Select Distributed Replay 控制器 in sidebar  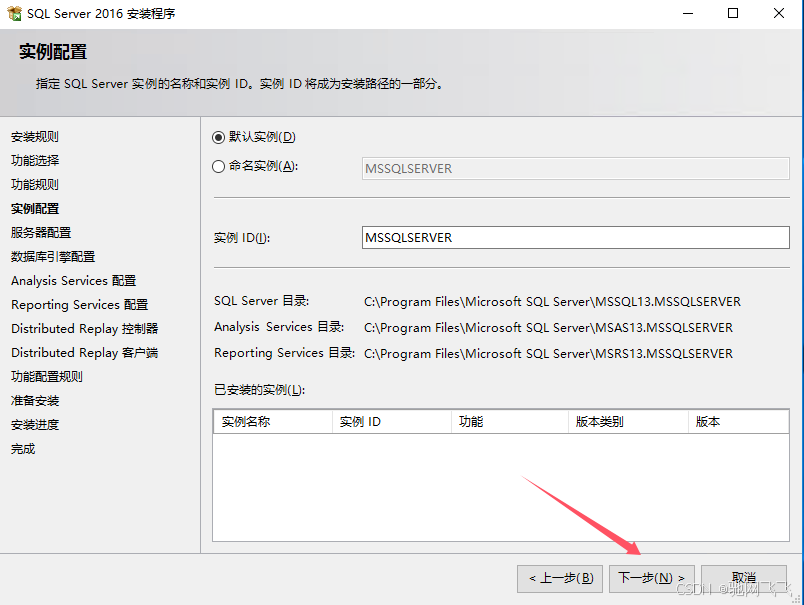(85, 329)
